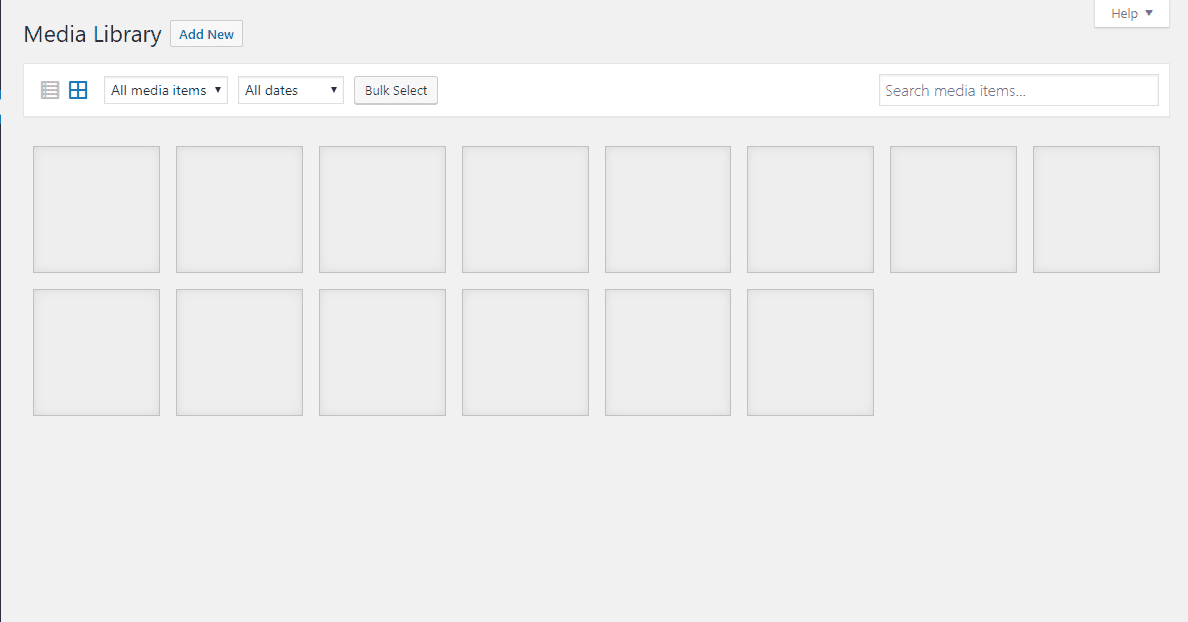Image resolution: width=1188 pixels, height=622 pixels.
Task: Open the first thumbnail in the second row
Action: click(96, 352)
